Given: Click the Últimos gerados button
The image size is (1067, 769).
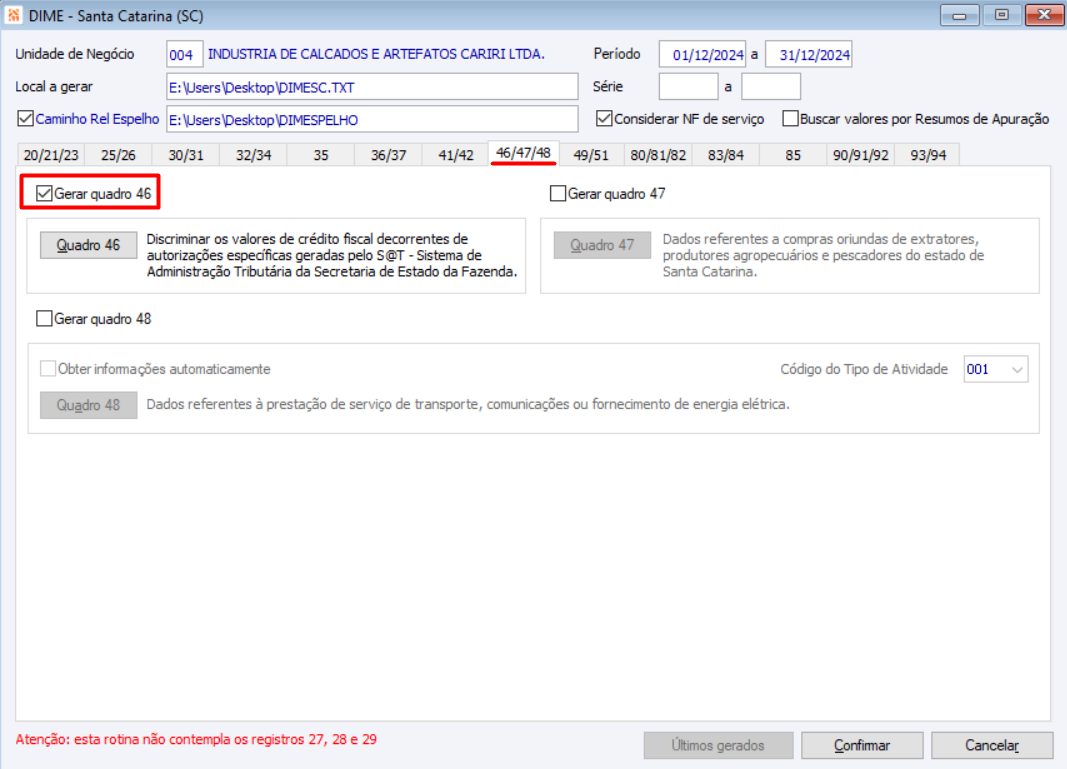Looking at the screenshot, I should 718,745.
